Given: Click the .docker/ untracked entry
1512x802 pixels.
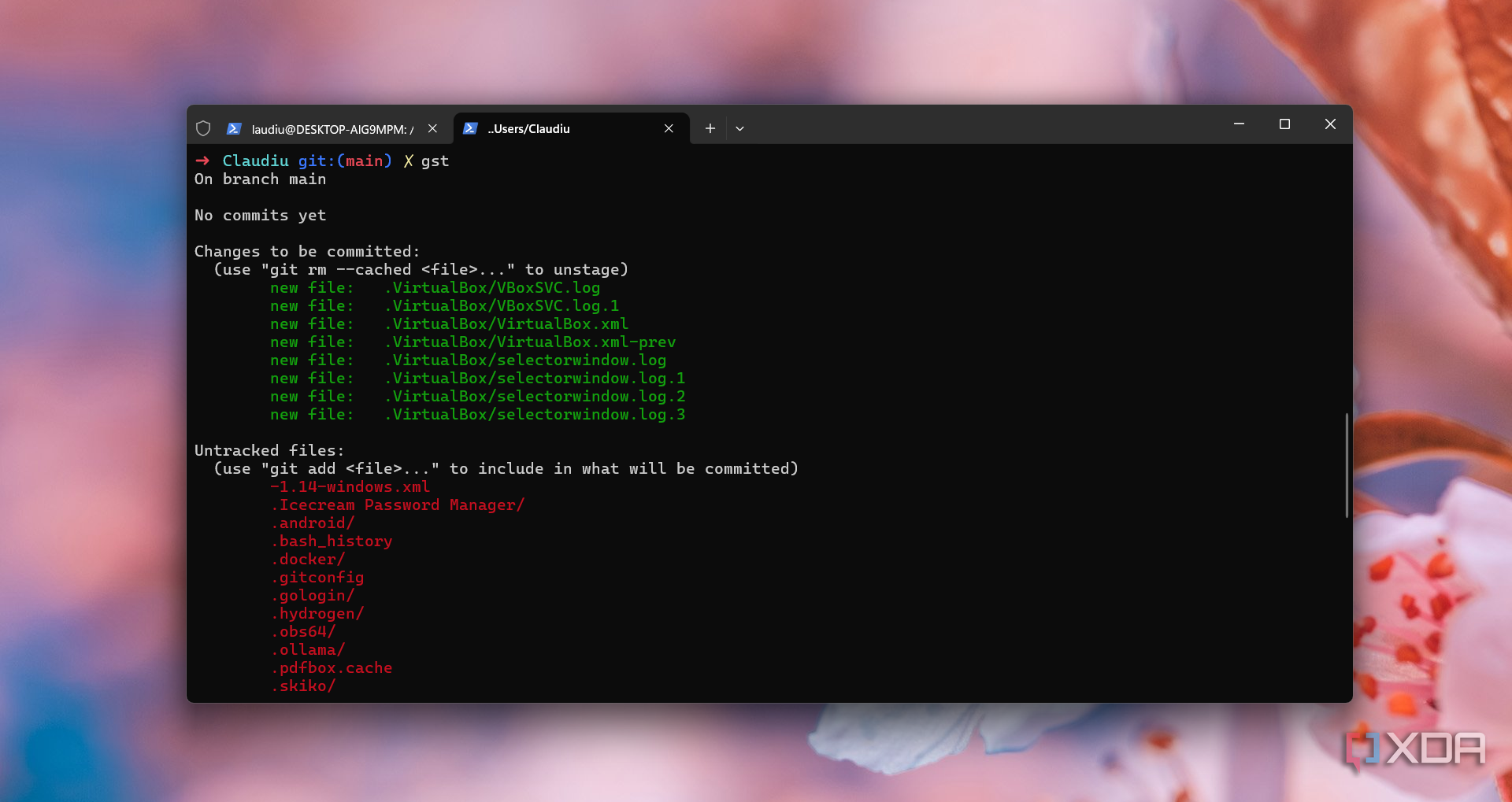Looking at the screenshot, I should 308,560.
